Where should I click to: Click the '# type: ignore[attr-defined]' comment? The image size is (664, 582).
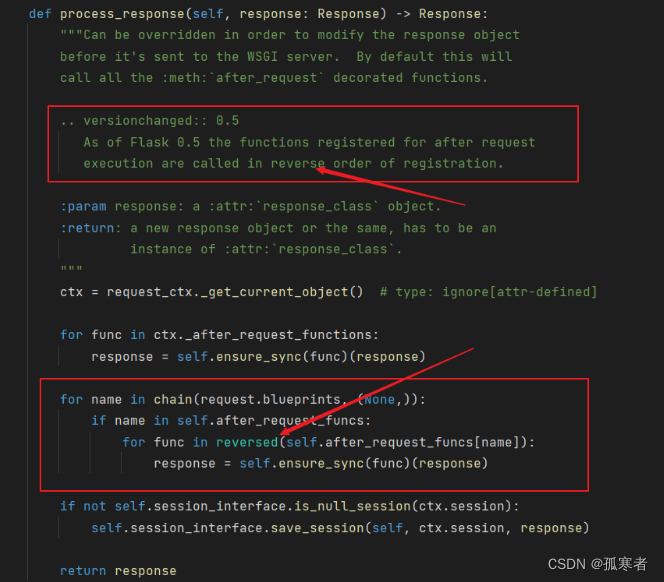point(488,292)
